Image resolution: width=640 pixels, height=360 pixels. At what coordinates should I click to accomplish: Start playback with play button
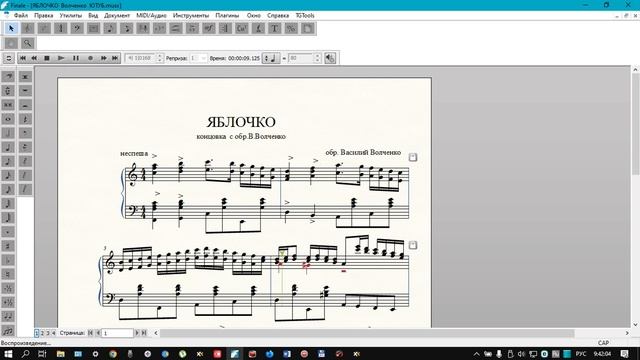(61, 58)
